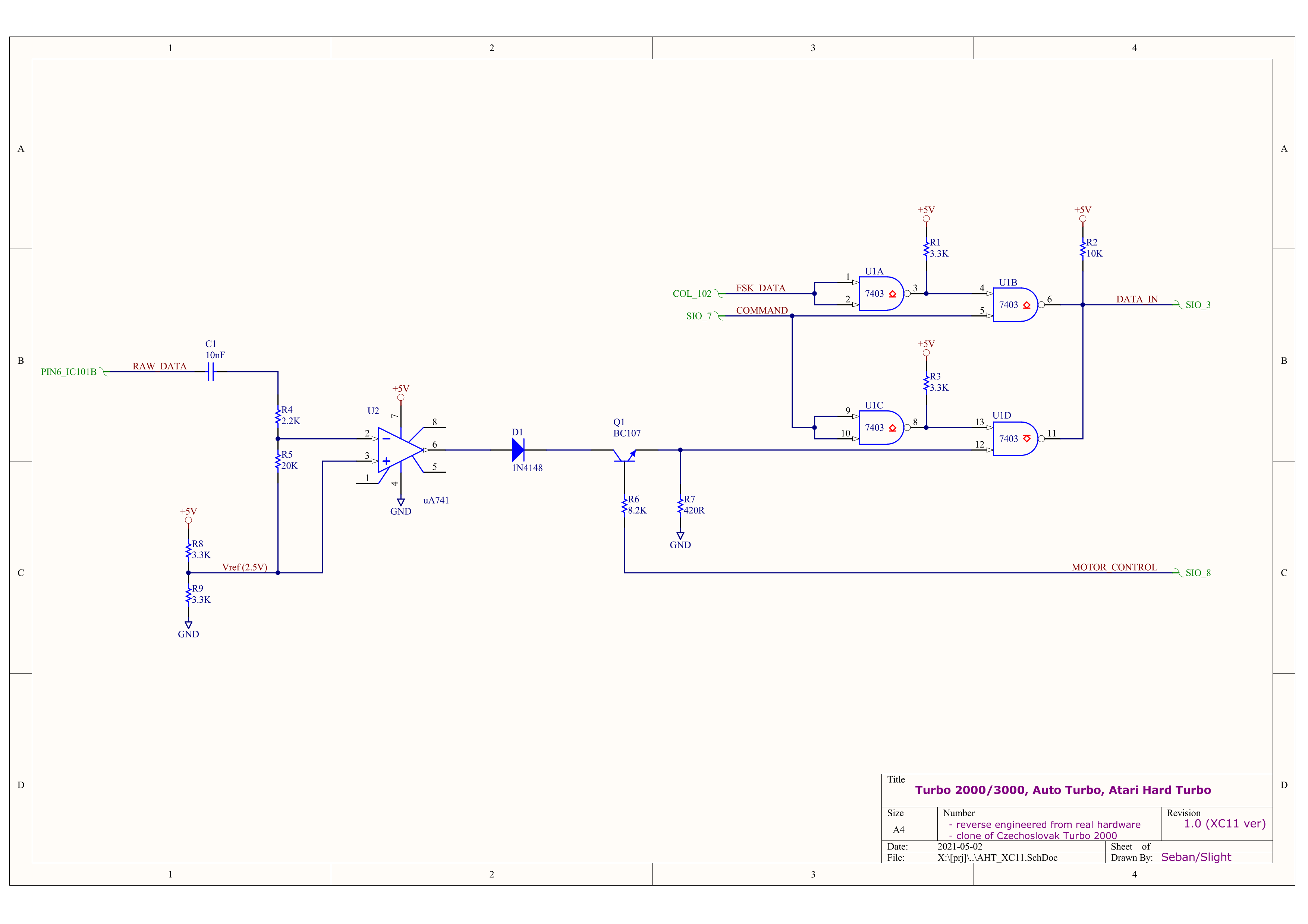Click the Q1 designator label
This screenshot has width=1308, height=924.
coord(619,422)
